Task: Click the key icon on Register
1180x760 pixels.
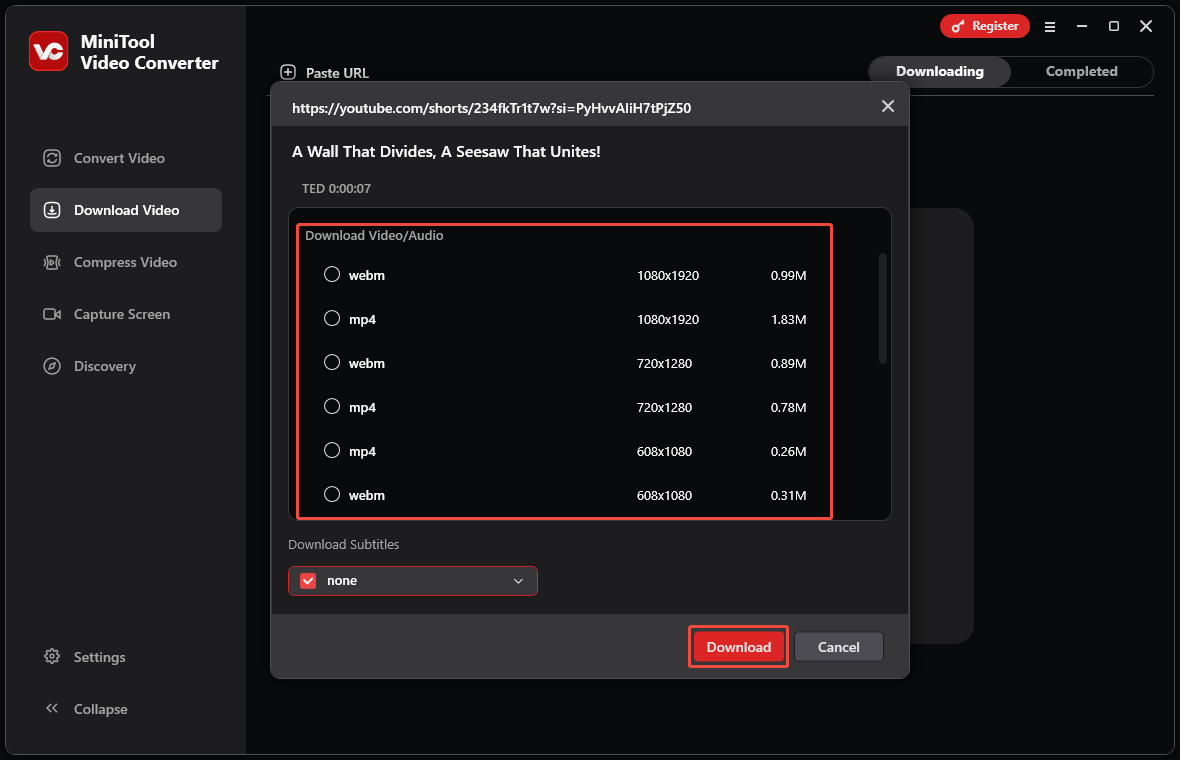Action: [957, 26]
